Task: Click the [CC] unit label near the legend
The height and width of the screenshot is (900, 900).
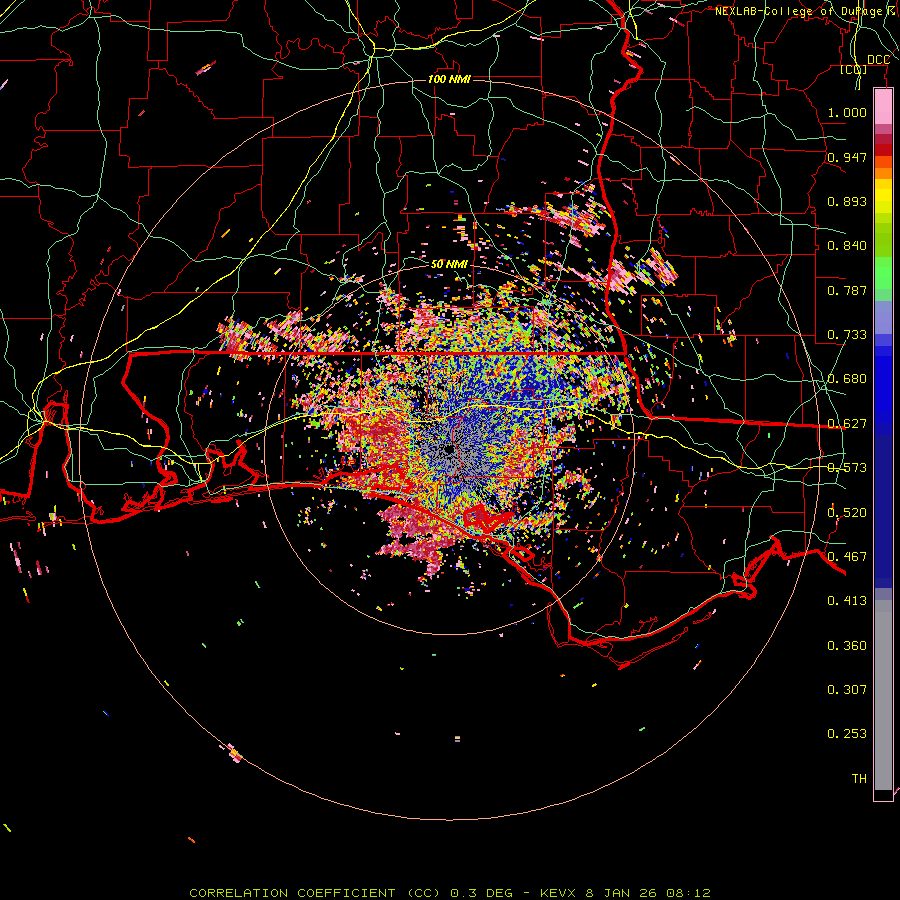Action: tap(853, 69)
